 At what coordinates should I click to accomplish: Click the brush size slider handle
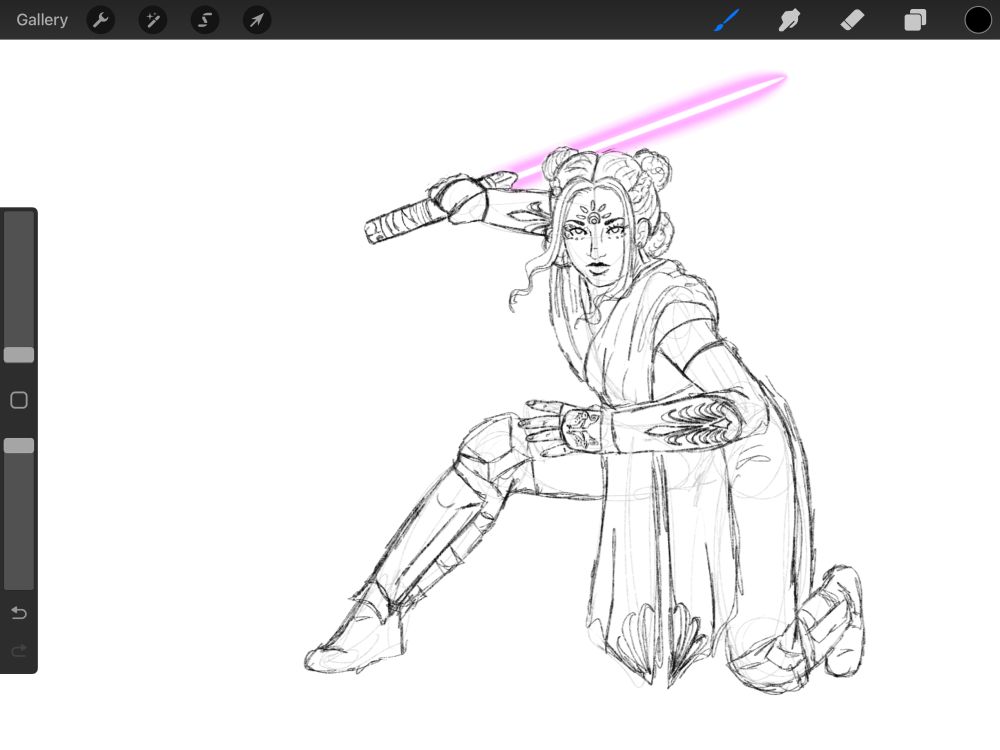click(19, 355)
